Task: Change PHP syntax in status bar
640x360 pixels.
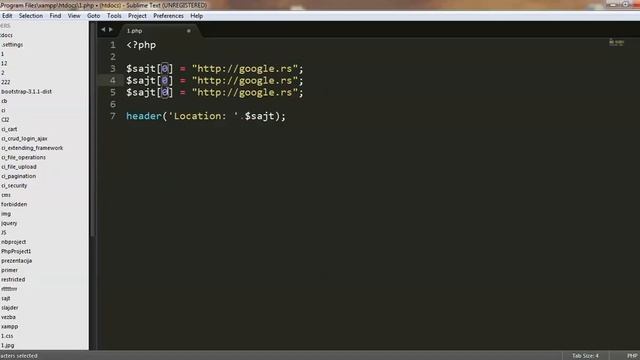Action: (x=632, y=356)
